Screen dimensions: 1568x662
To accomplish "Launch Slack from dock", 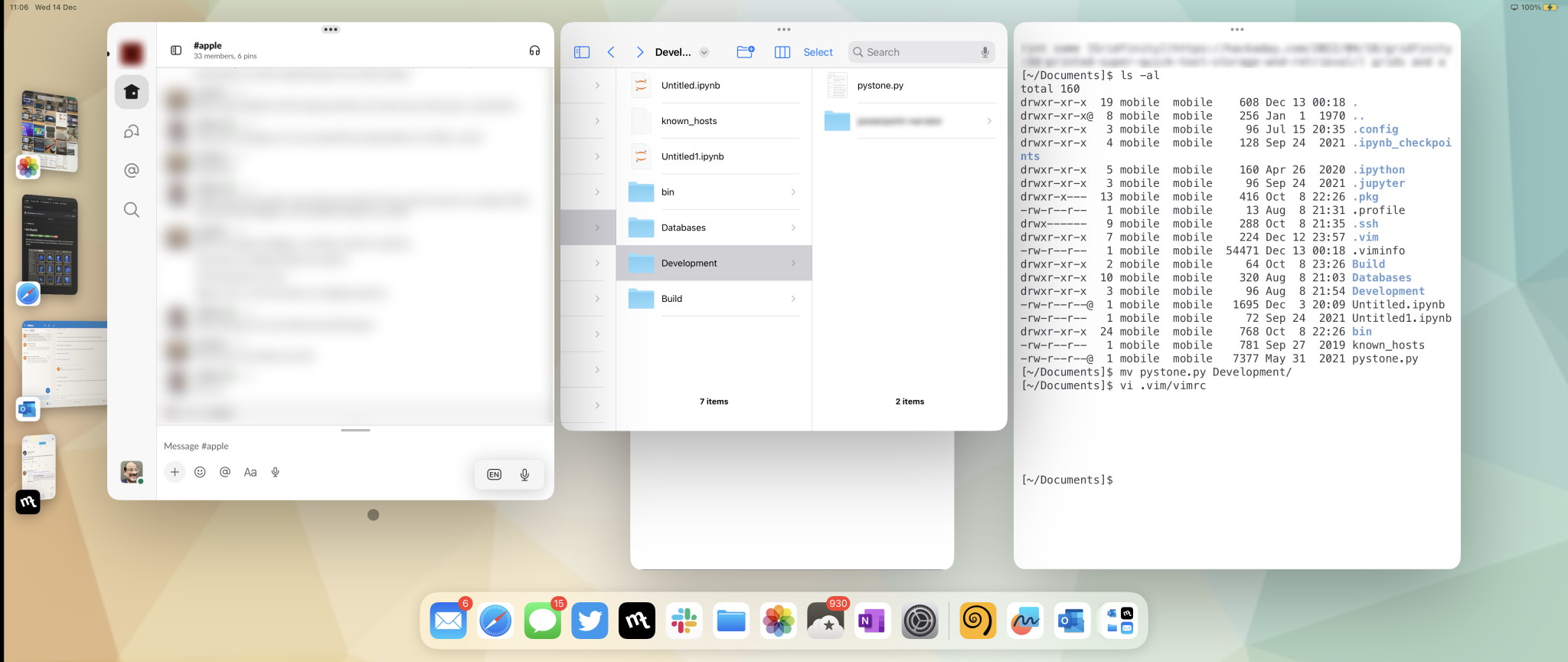I will [684, 620].
